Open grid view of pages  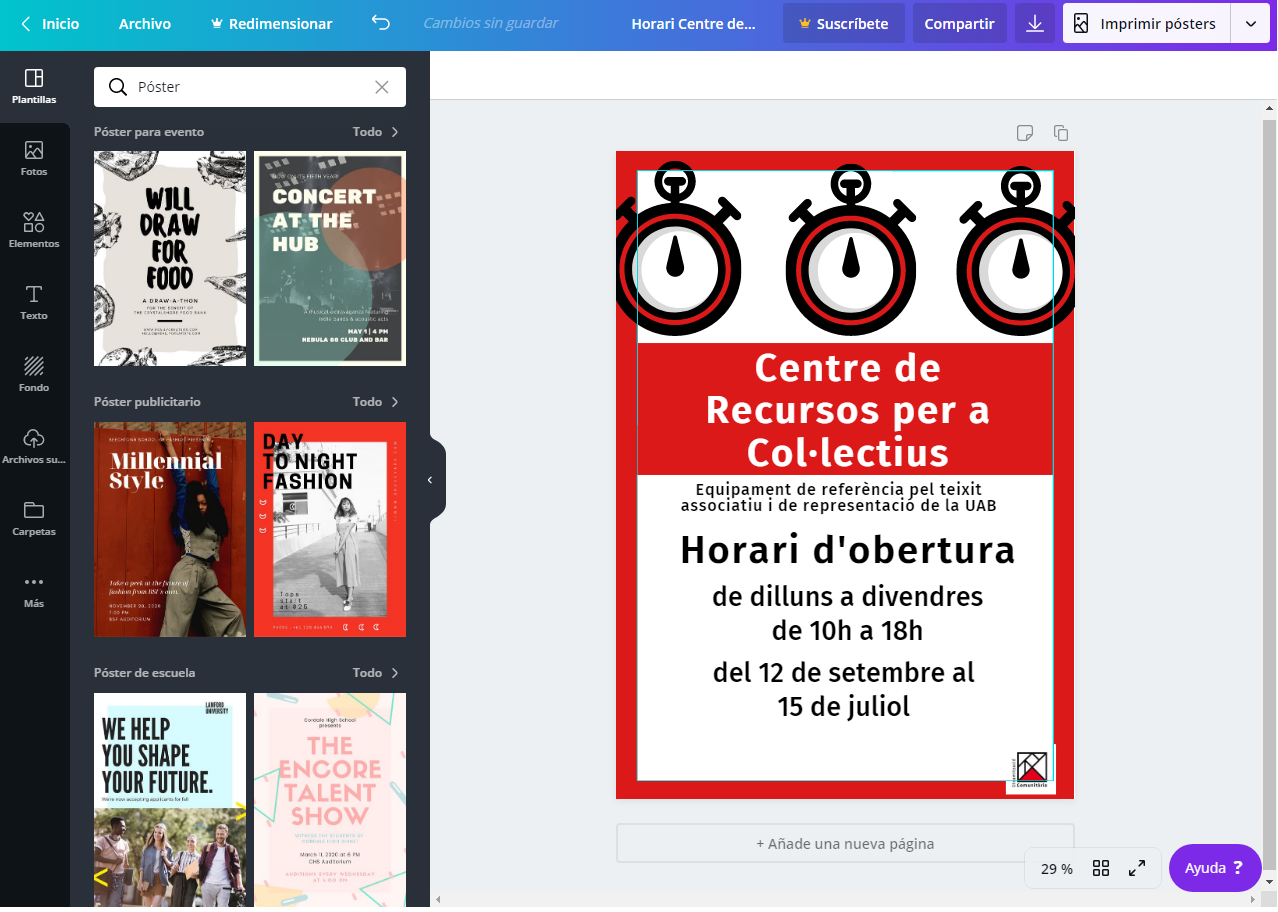(x=1101, y=868)
